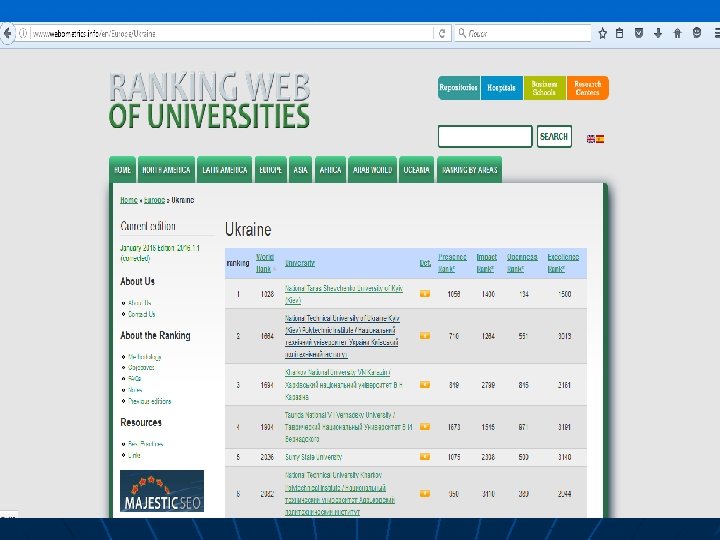Click the world rank value 1028
Screen dimensions: 720x540
267,294
